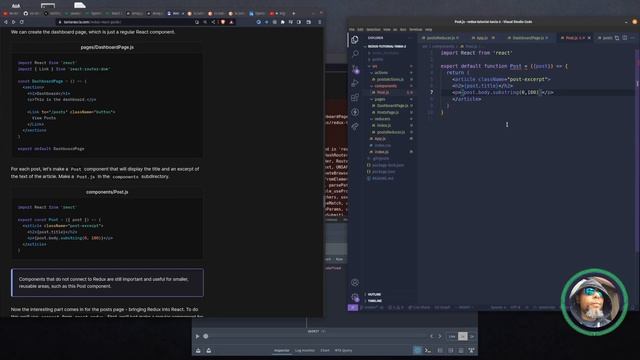This screenshot has height=360, width=640.
Task: Go back in the browser
Action: 6,22
